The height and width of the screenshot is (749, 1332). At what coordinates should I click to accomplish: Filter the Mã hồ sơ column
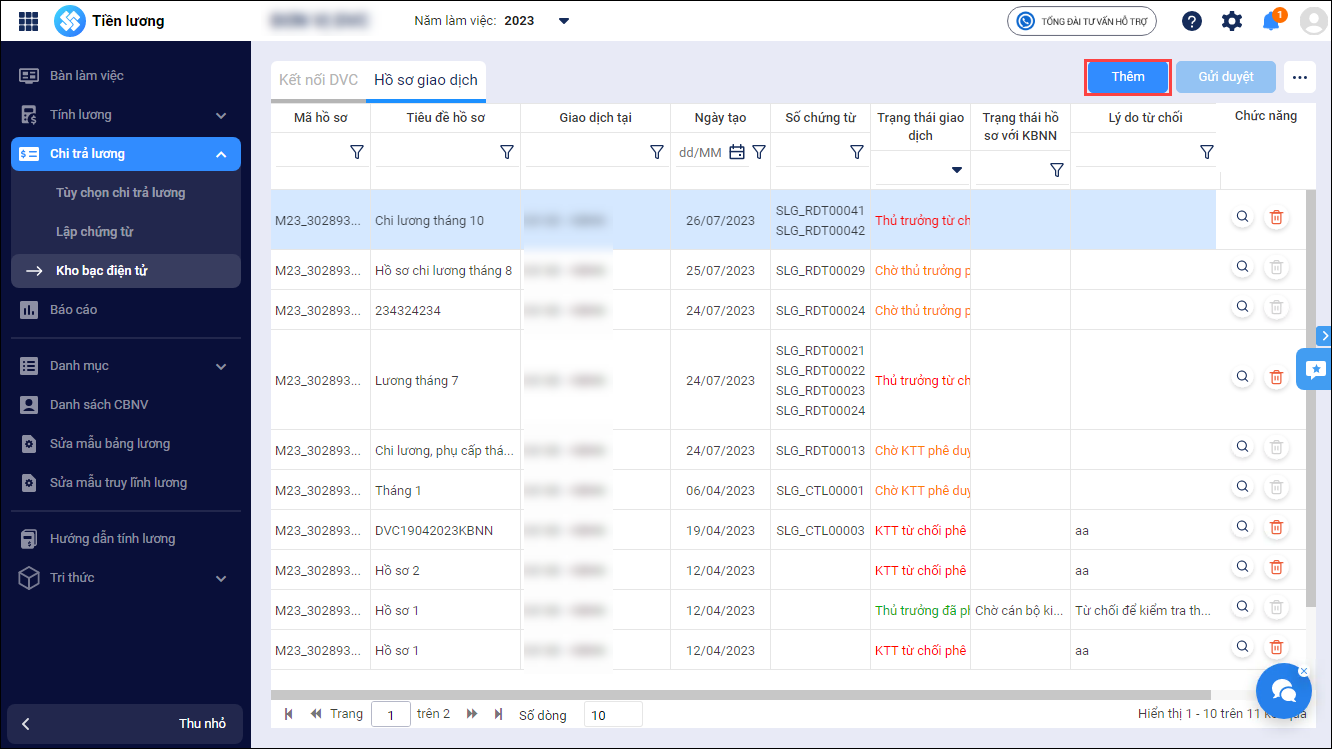tap(356, 152)
